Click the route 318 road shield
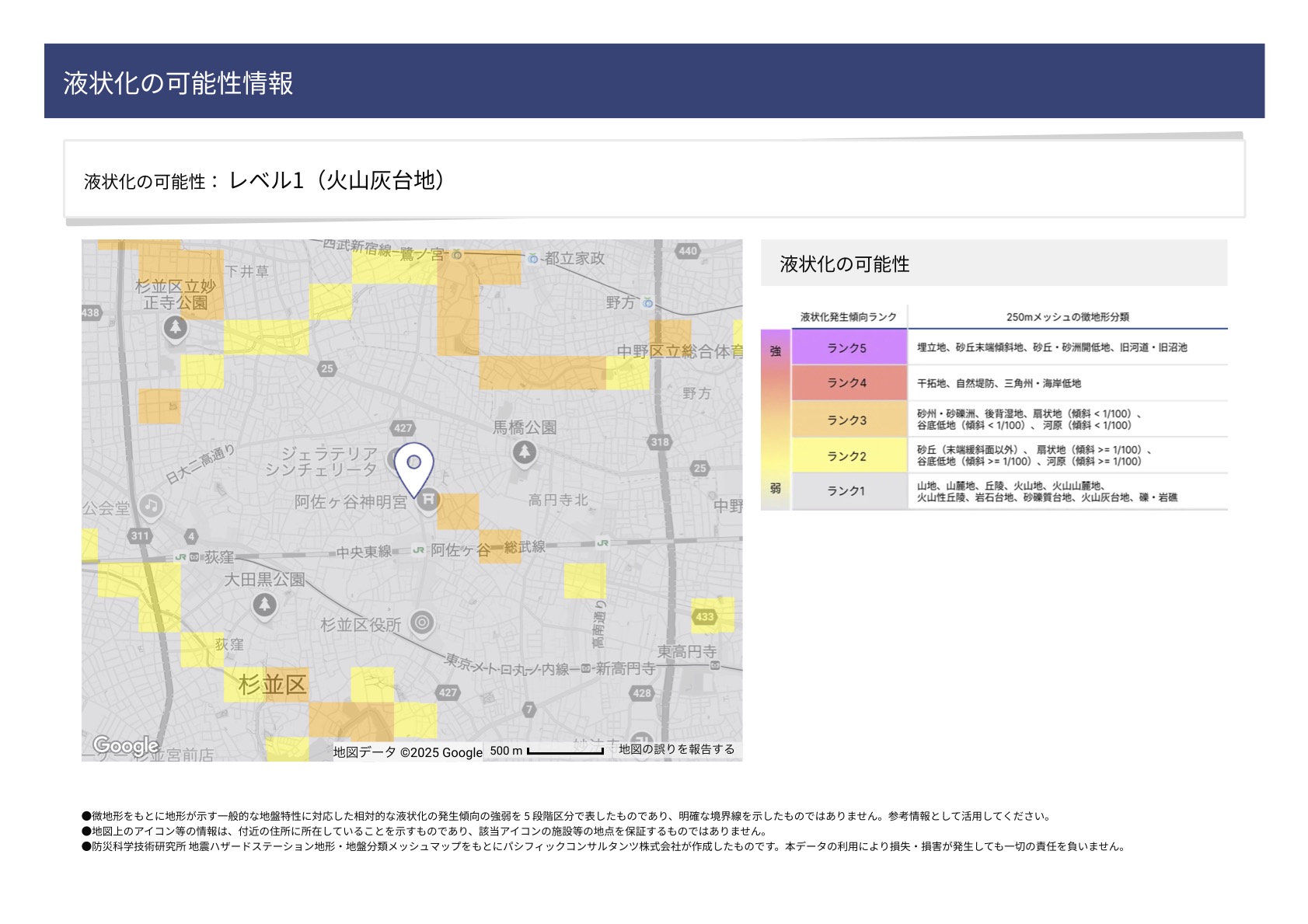 coord(659,441)
